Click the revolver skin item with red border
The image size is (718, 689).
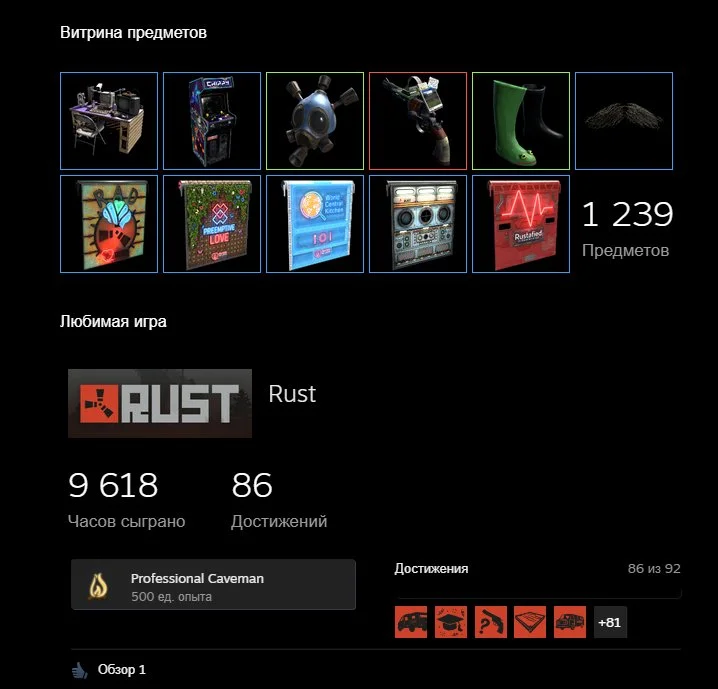coord(418,121)
